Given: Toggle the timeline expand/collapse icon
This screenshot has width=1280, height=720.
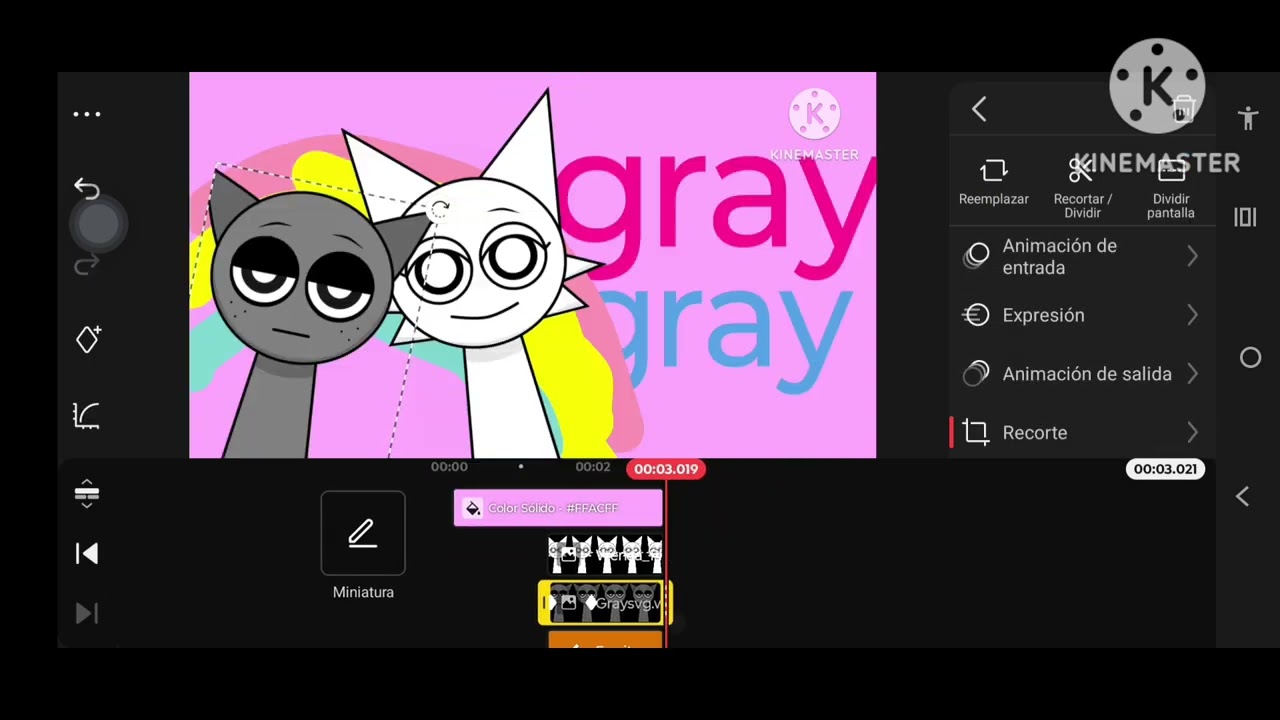Looking at the screenshot, I should tap(87, 493).
